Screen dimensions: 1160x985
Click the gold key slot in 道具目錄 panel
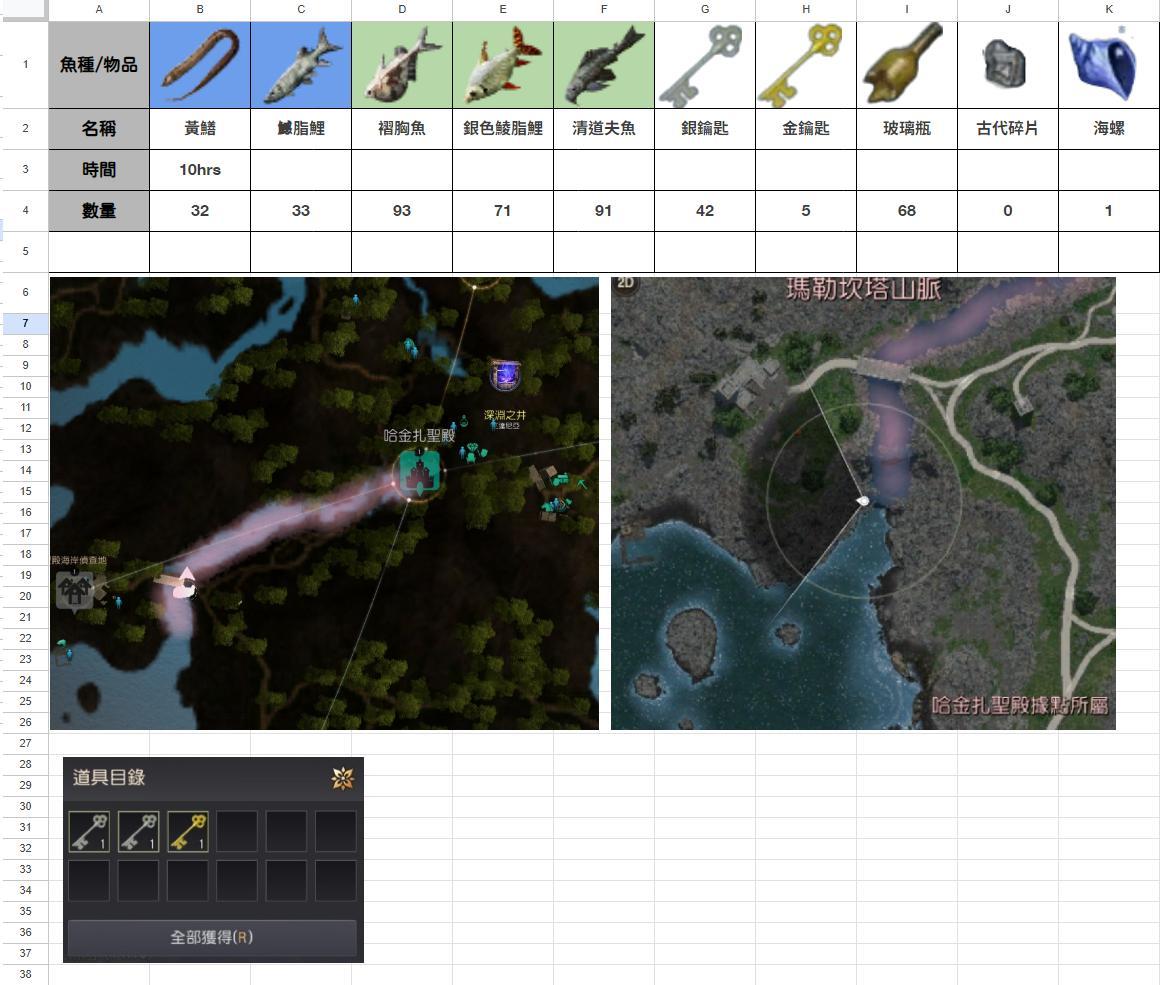pos(188,832)
